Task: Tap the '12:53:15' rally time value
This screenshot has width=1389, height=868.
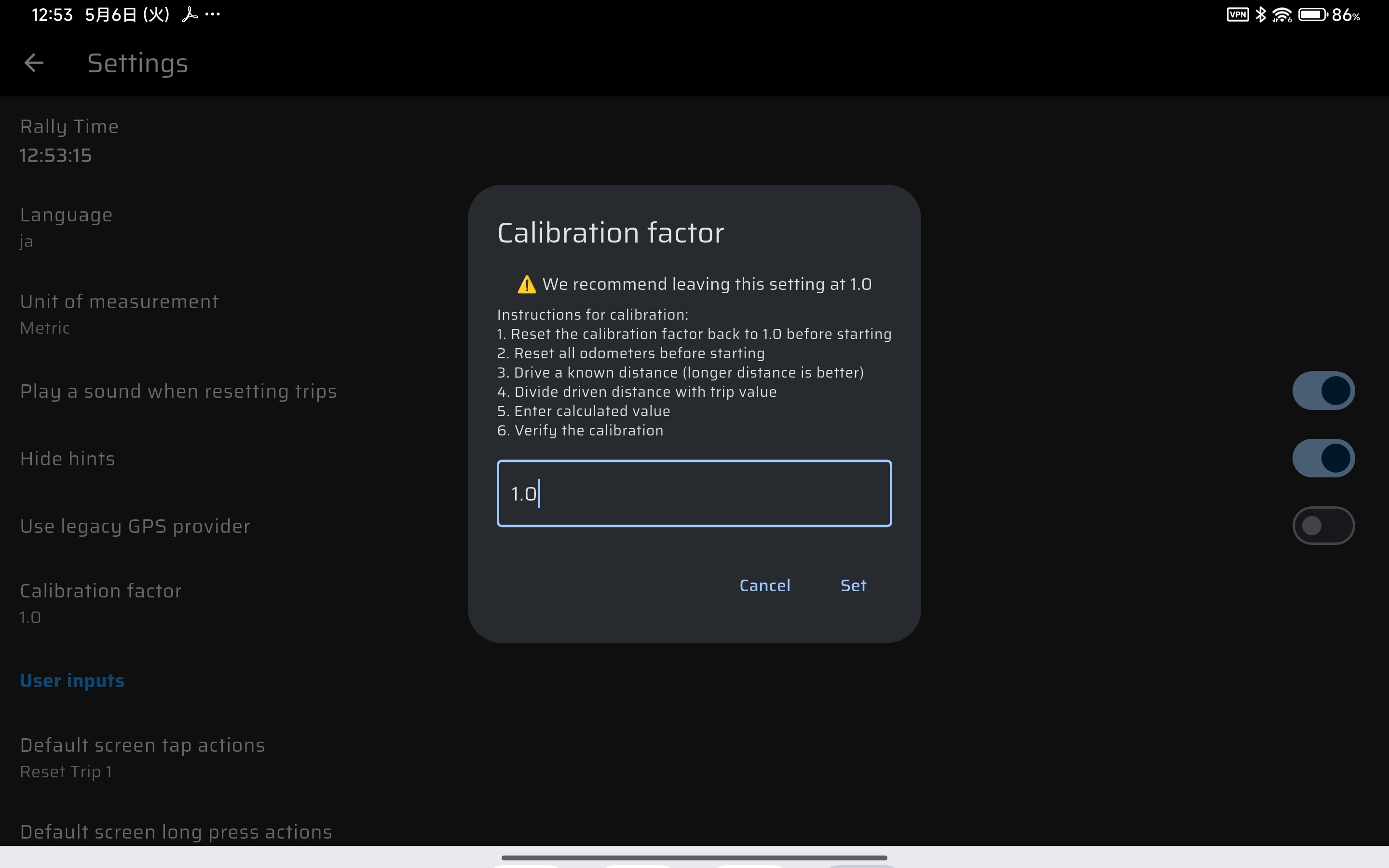Action: 55,156
